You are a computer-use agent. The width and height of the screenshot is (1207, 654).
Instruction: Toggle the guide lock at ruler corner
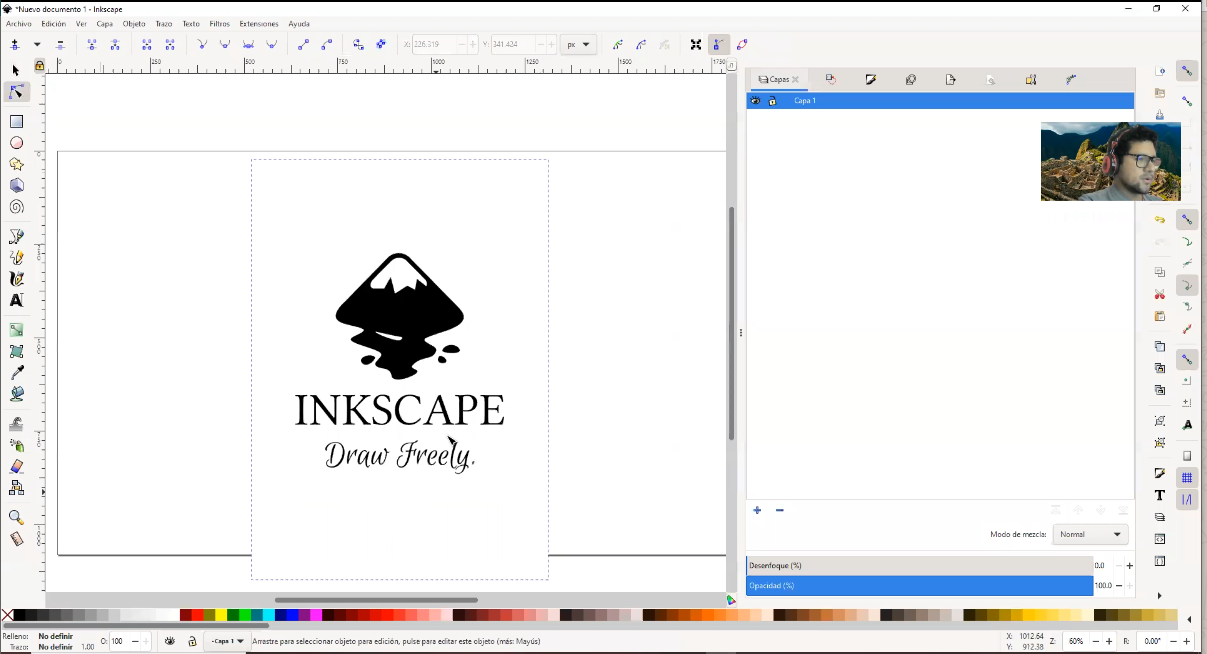(39, 66)
